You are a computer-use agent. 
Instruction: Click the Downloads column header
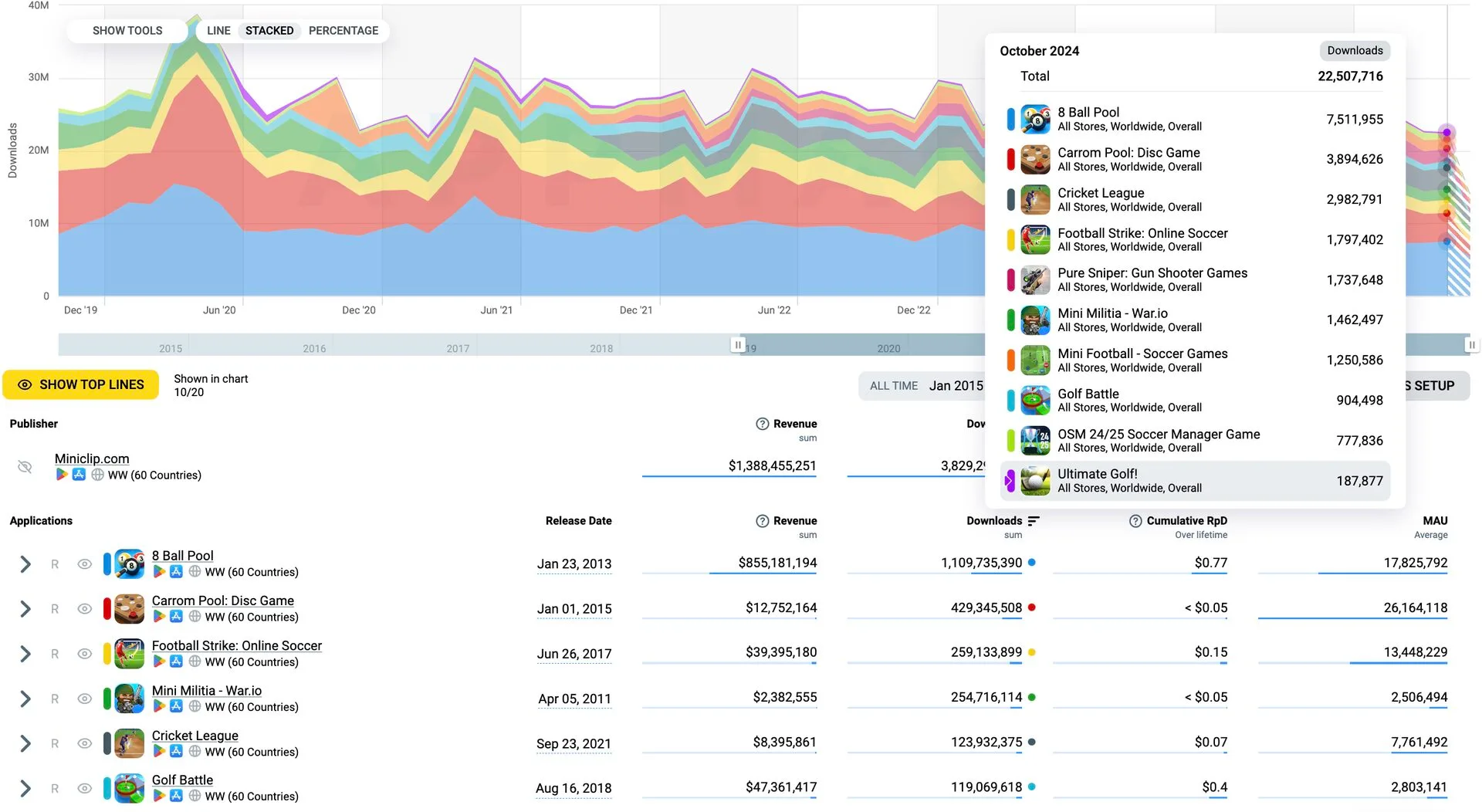tap(994, 521)
